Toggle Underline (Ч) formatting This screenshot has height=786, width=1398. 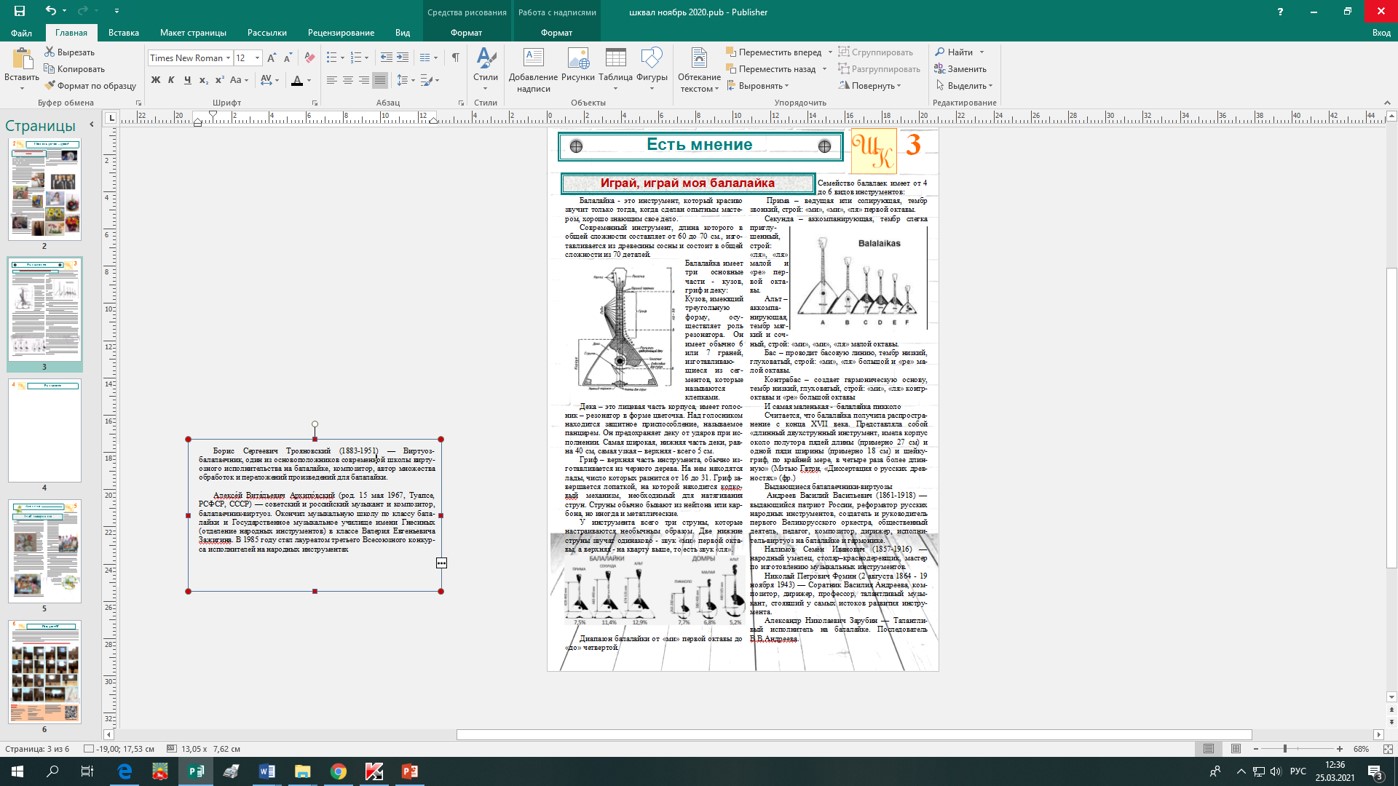187,80
